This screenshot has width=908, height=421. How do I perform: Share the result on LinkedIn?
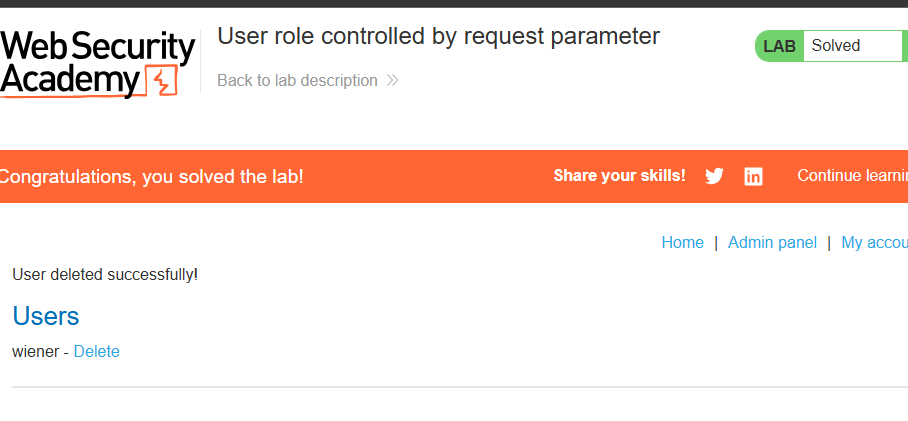coord(753,176)
